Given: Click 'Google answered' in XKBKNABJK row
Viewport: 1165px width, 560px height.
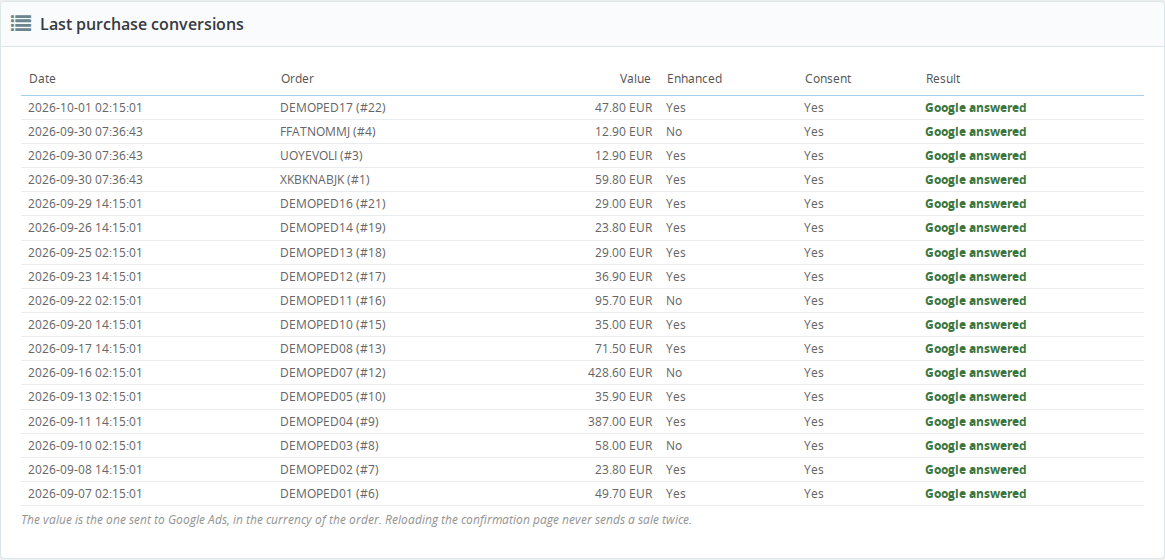Looking at the screenshot, I should coord(976,180).
